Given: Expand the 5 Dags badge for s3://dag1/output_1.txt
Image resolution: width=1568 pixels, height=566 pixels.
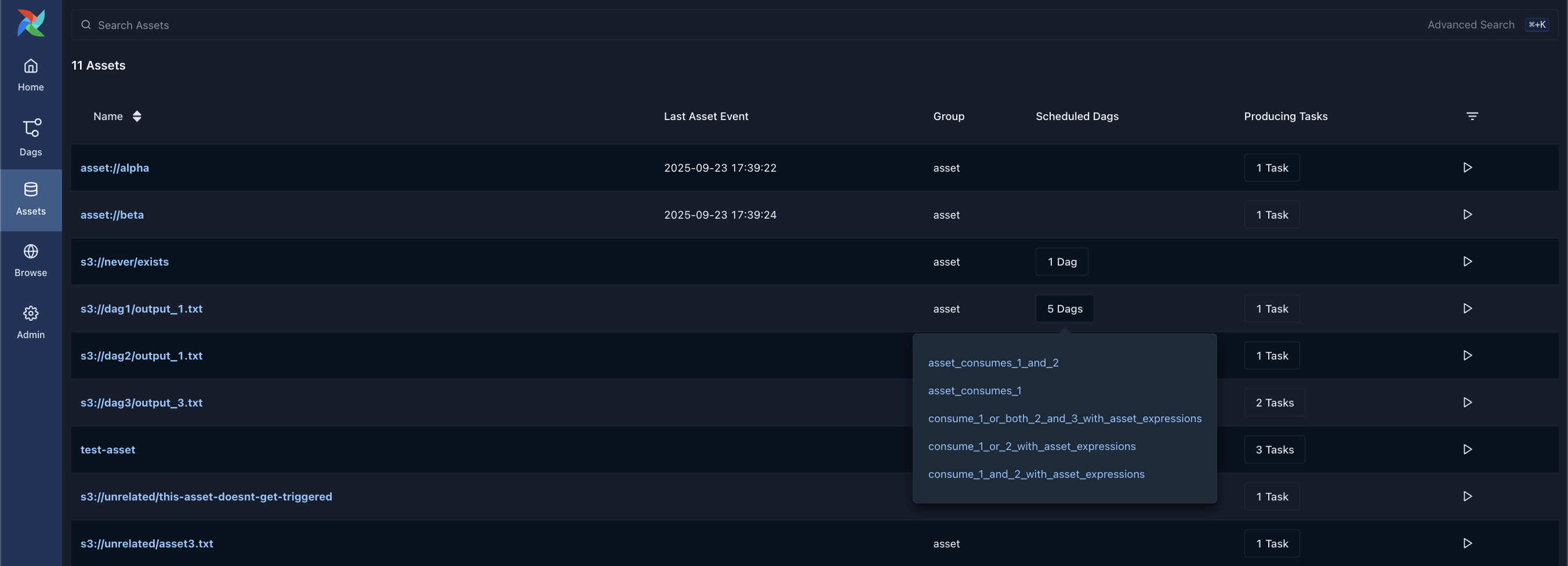Looking at the screenshot, I should tap(1064, 309).
